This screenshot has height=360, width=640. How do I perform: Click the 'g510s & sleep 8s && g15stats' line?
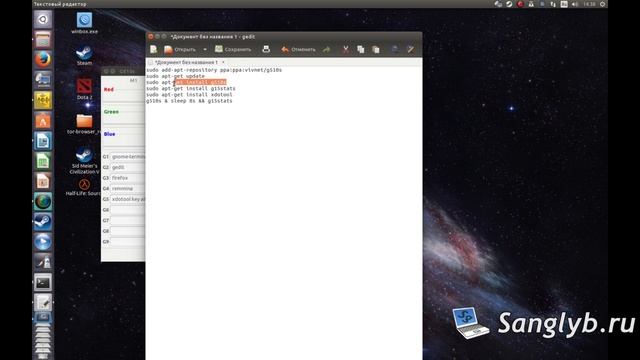click(x=189, y=100)
